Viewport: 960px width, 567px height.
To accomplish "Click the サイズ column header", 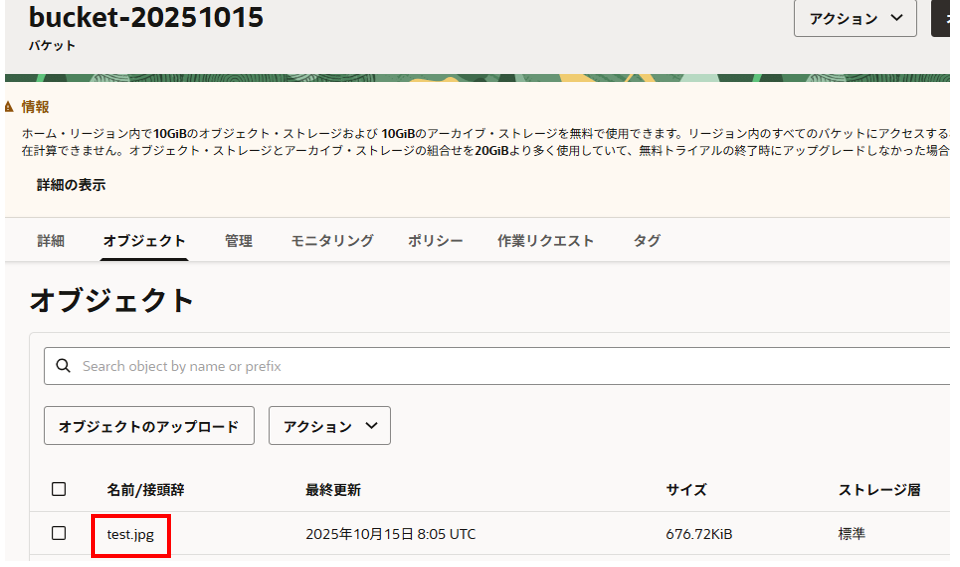I will 686,490.
